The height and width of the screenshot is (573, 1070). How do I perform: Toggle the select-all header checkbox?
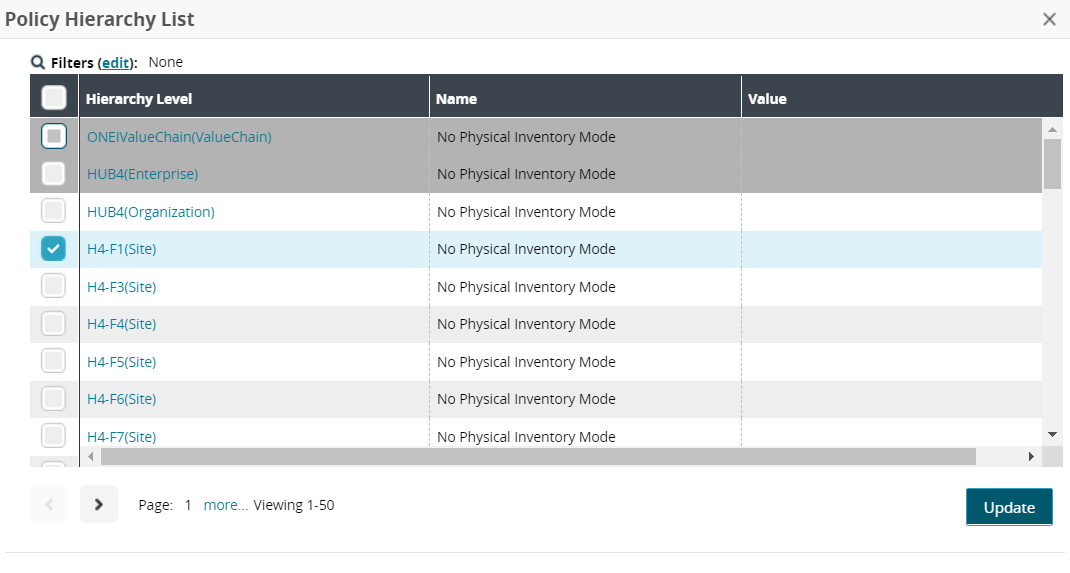point(54,98)
